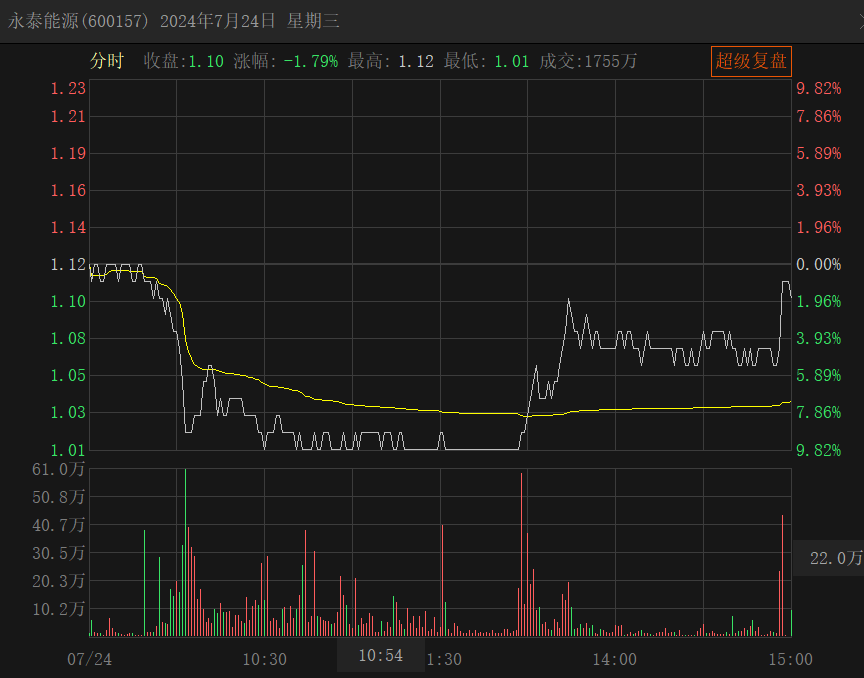Click the 最低 1.01 low value

point(486,61)
